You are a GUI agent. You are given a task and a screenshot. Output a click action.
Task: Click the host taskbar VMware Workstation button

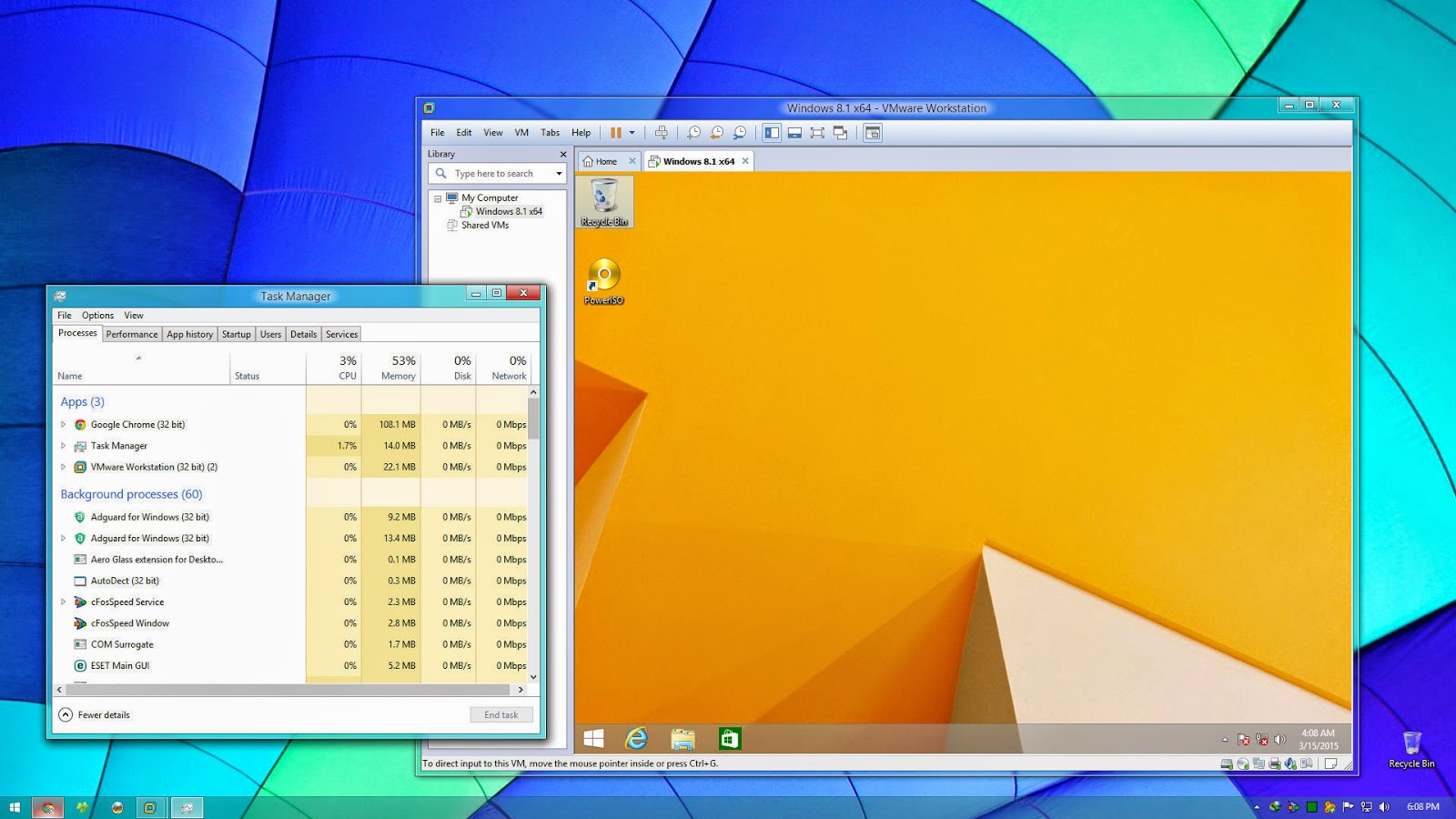pos(150,807)
